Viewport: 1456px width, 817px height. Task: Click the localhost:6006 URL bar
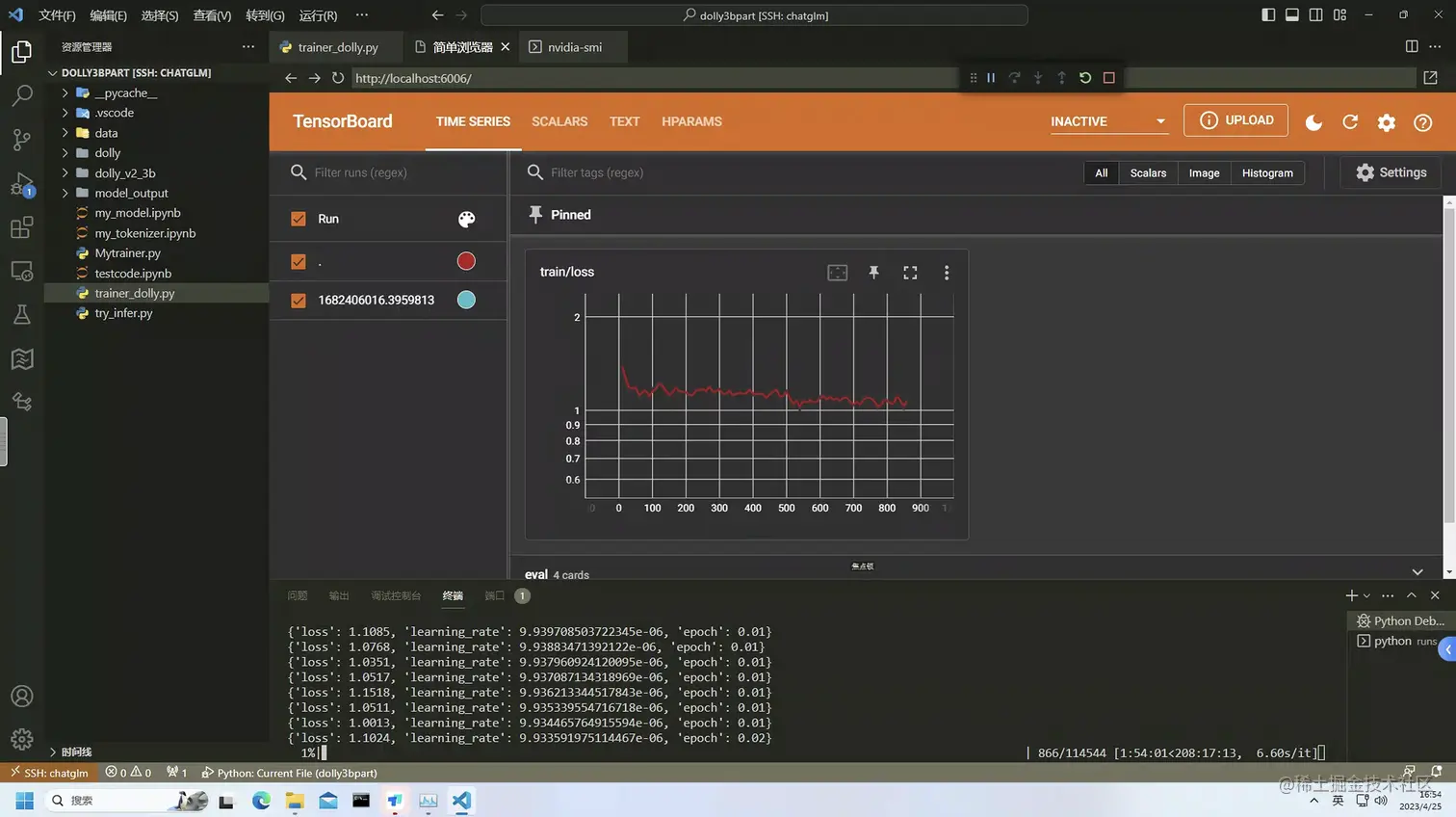coord(655,78)
